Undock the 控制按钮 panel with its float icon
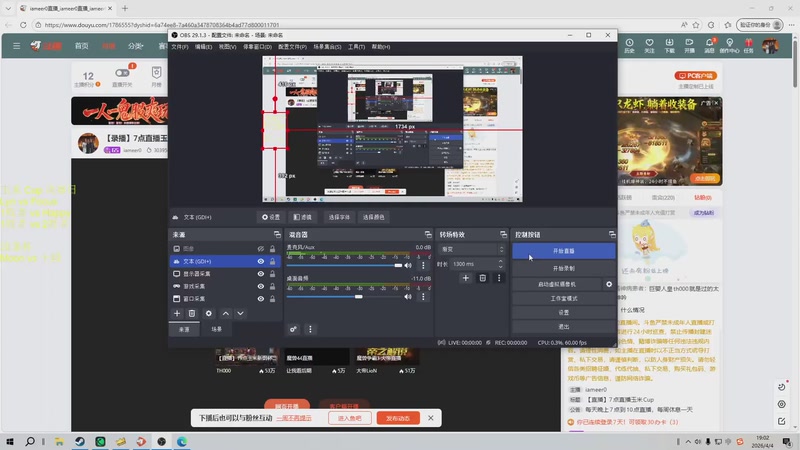This screenshot has height=450, width=800. coord(612,235)
